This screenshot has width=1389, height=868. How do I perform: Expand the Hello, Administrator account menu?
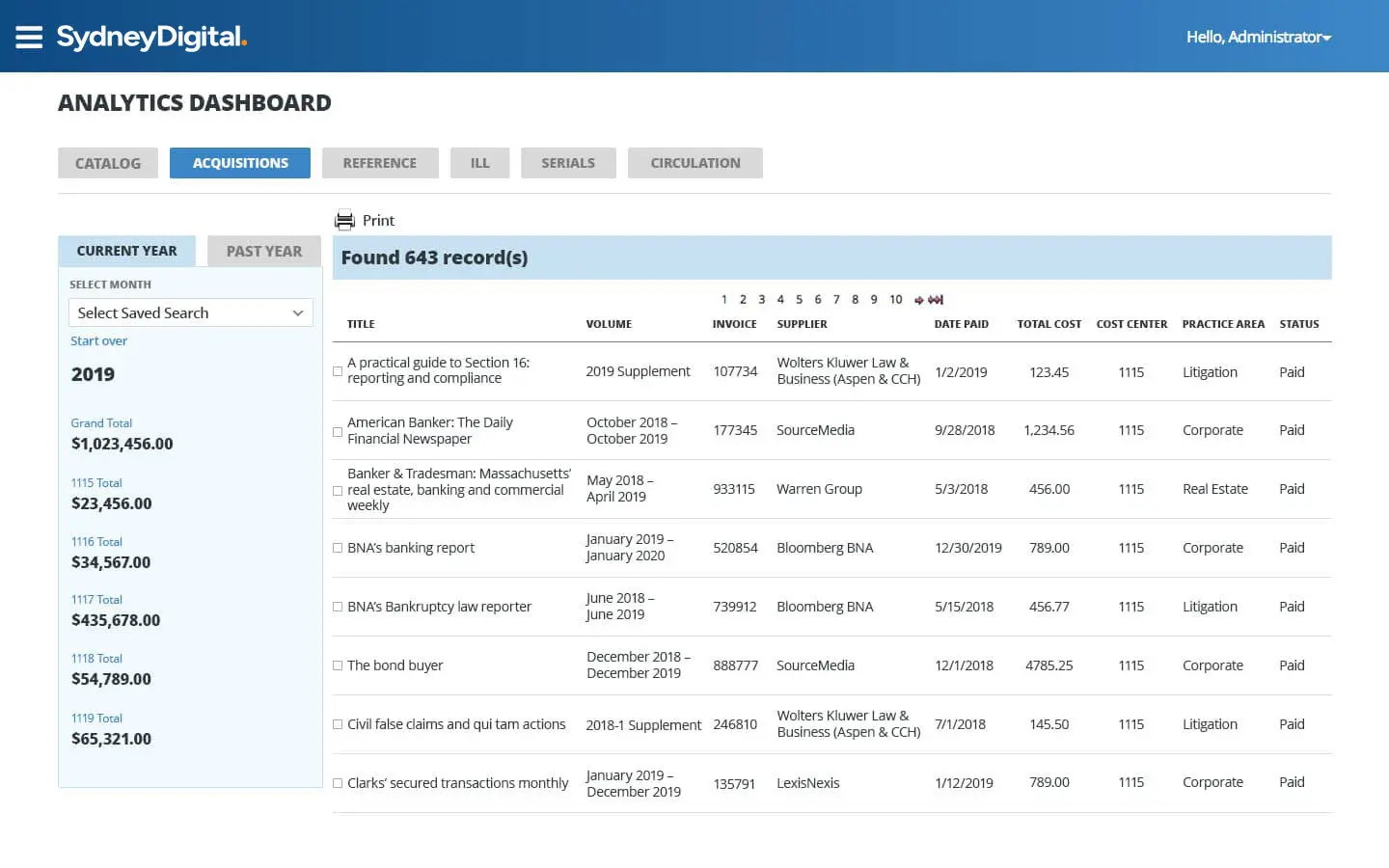pyautogui.click(x=1259, y=37)
